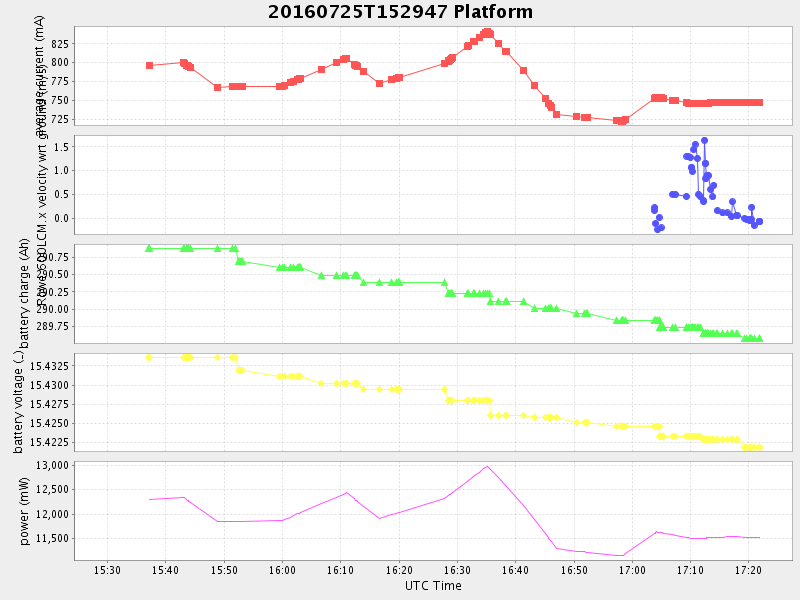
Task: Click the first green triangle battery charge point
Action: [x=149, y=248]
